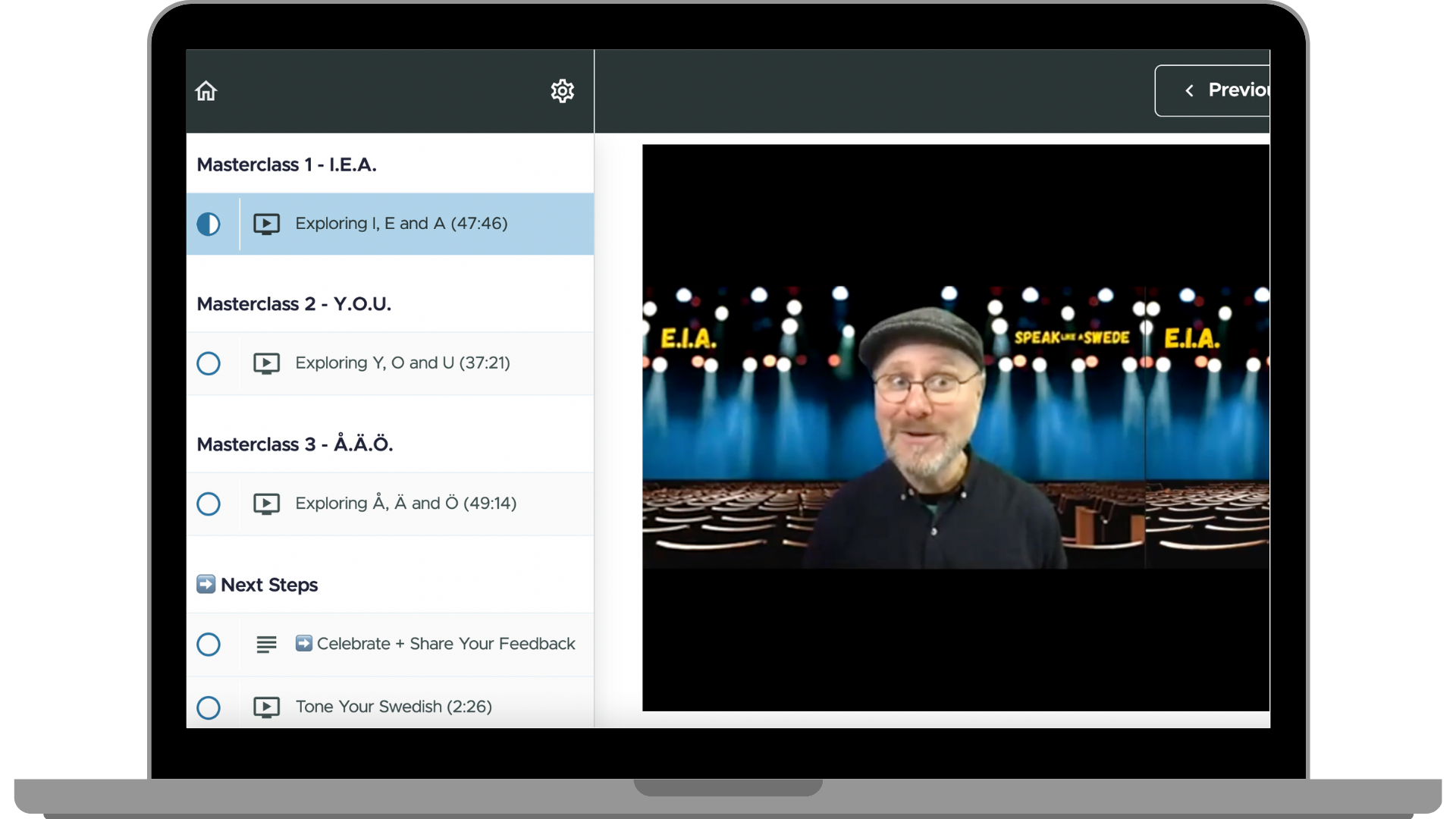Select Masterclass 1 - I.E.A. section heading

[287, 165]
